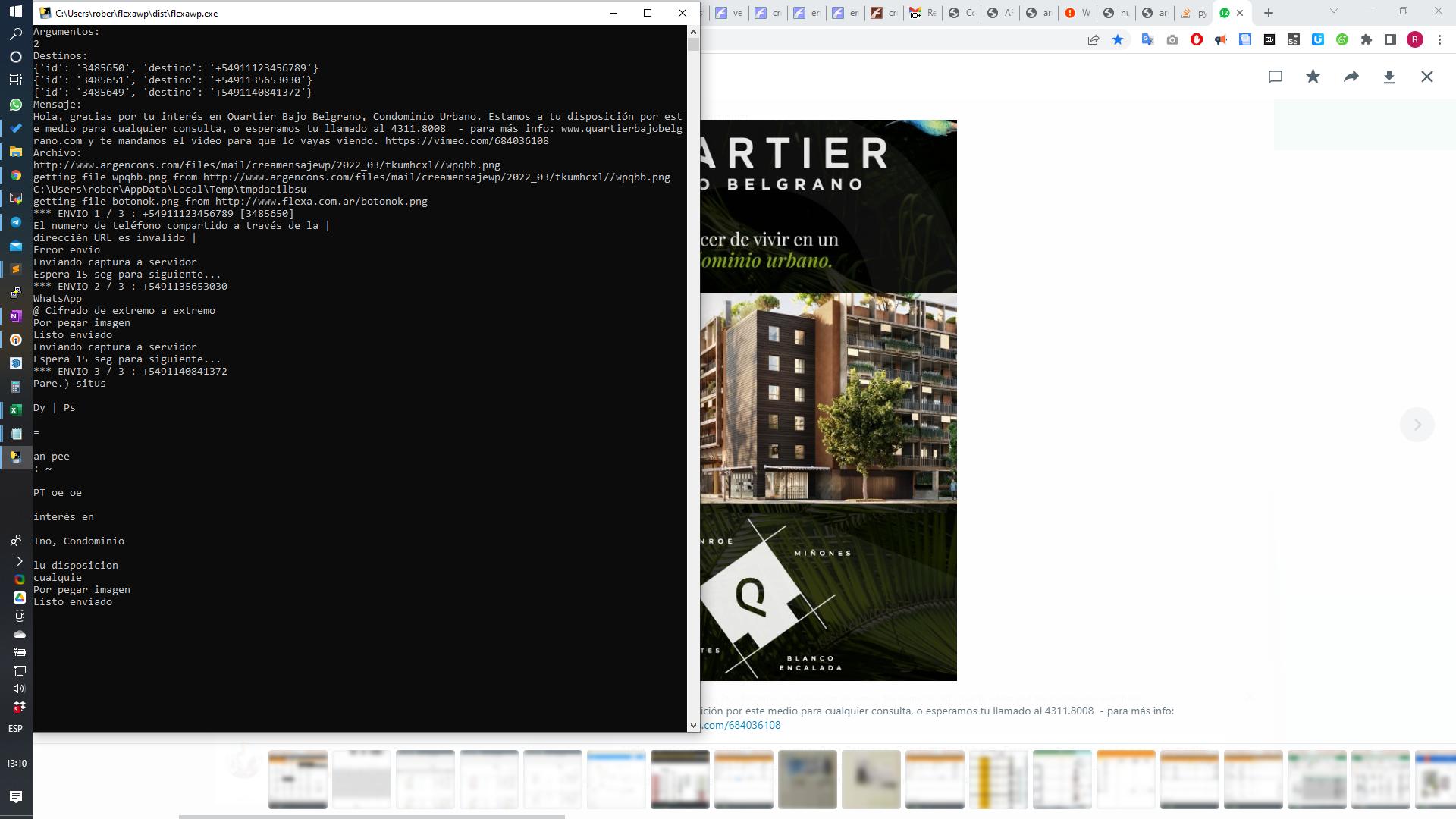
Task: Toggle Chrome side panel
Action: click(1391, 40)
